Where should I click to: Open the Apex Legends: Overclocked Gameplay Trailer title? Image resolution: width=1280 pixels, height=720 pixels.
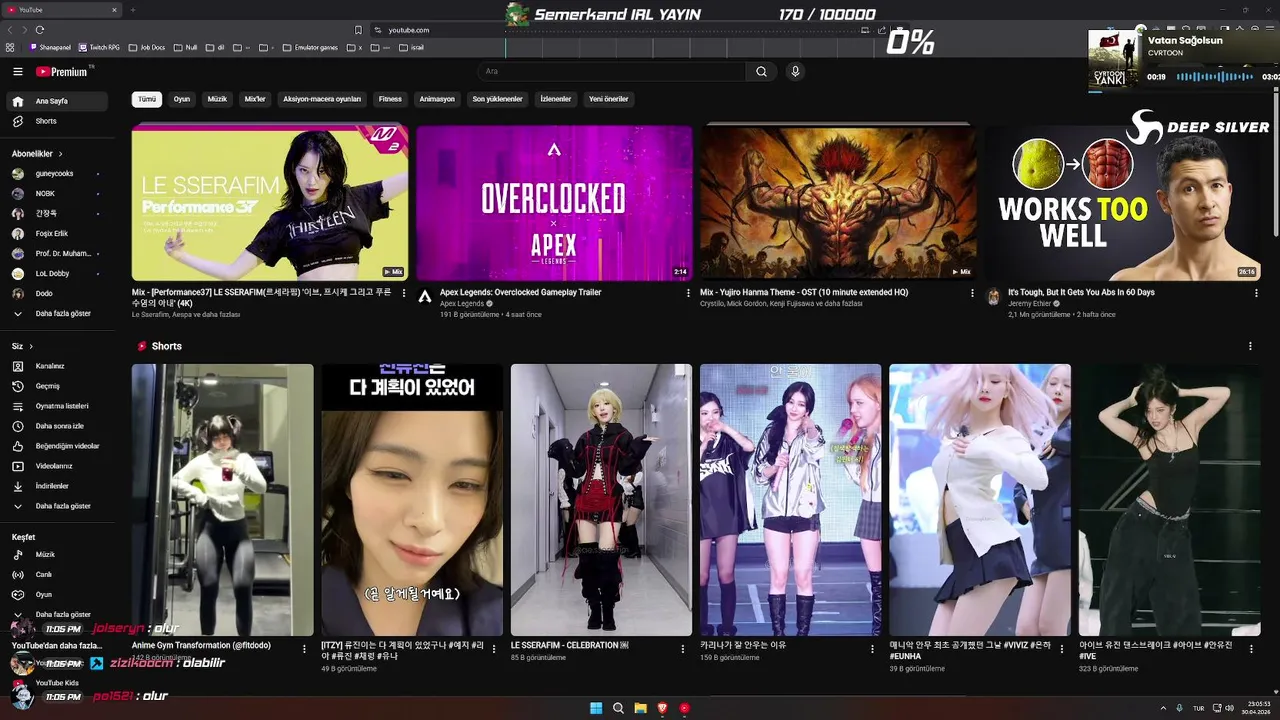pyautogui.click(x=520, y=292)
